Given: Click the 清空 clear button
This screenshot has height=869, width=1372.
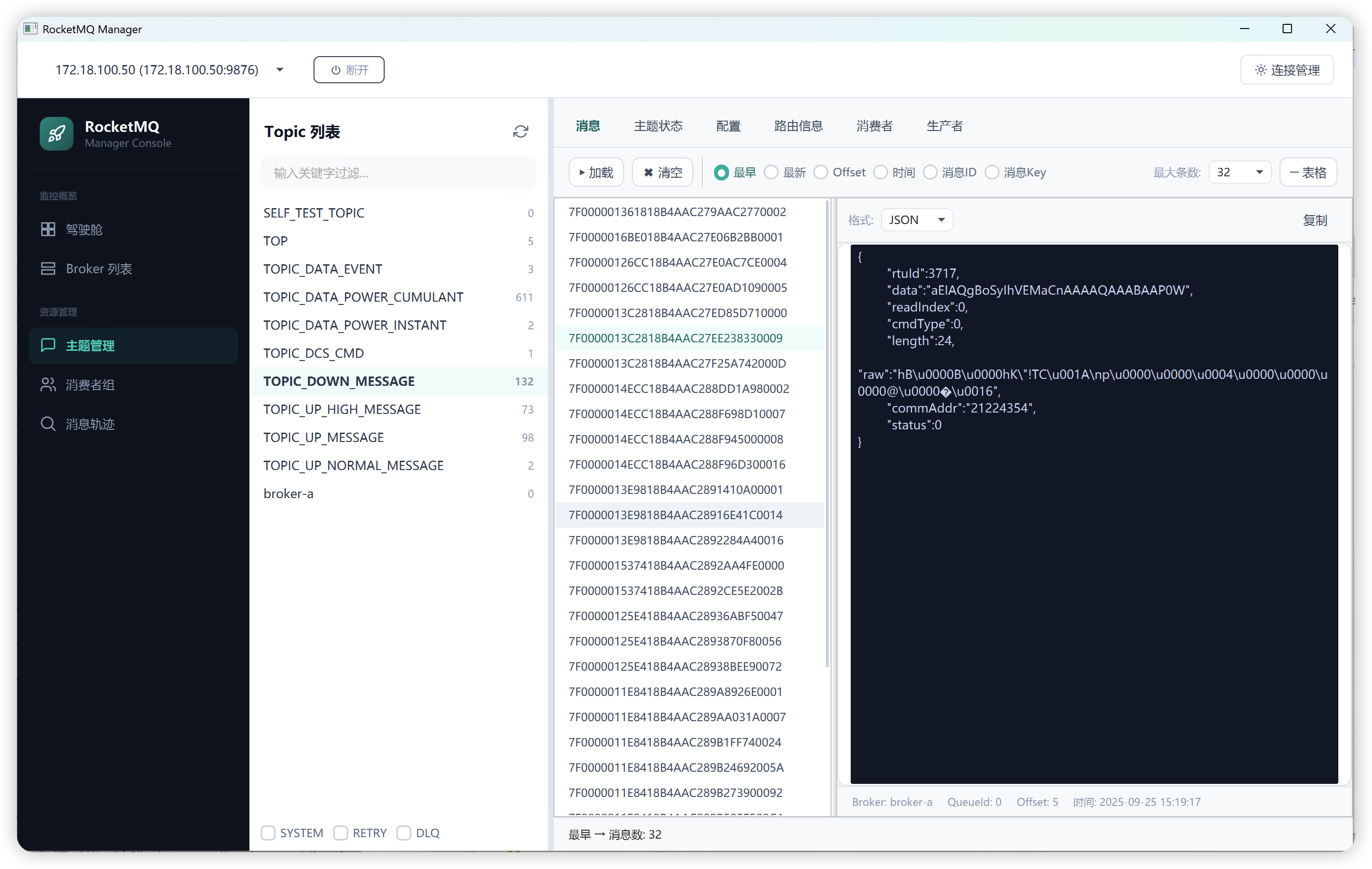Looking at the screenshot, I should click(662, 173).
